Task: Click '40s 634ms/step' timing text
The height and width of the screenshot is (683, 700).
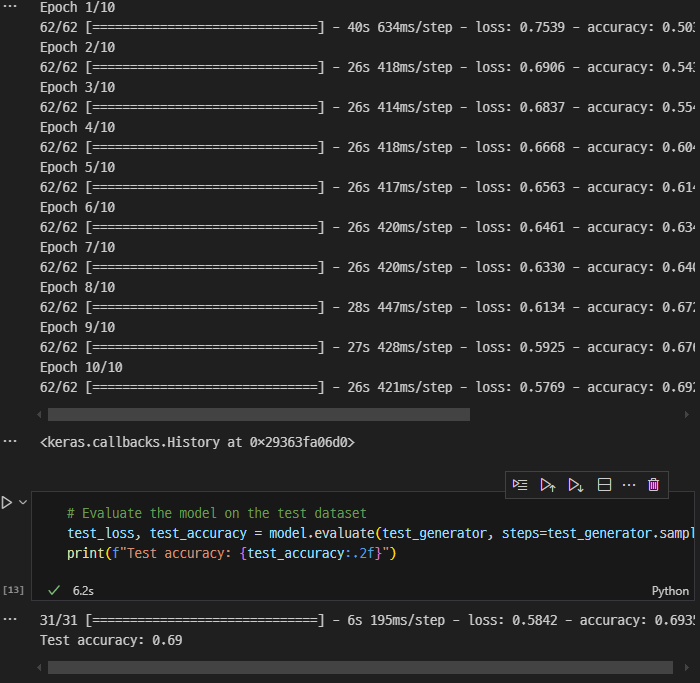Action: (x=400, y=27)
